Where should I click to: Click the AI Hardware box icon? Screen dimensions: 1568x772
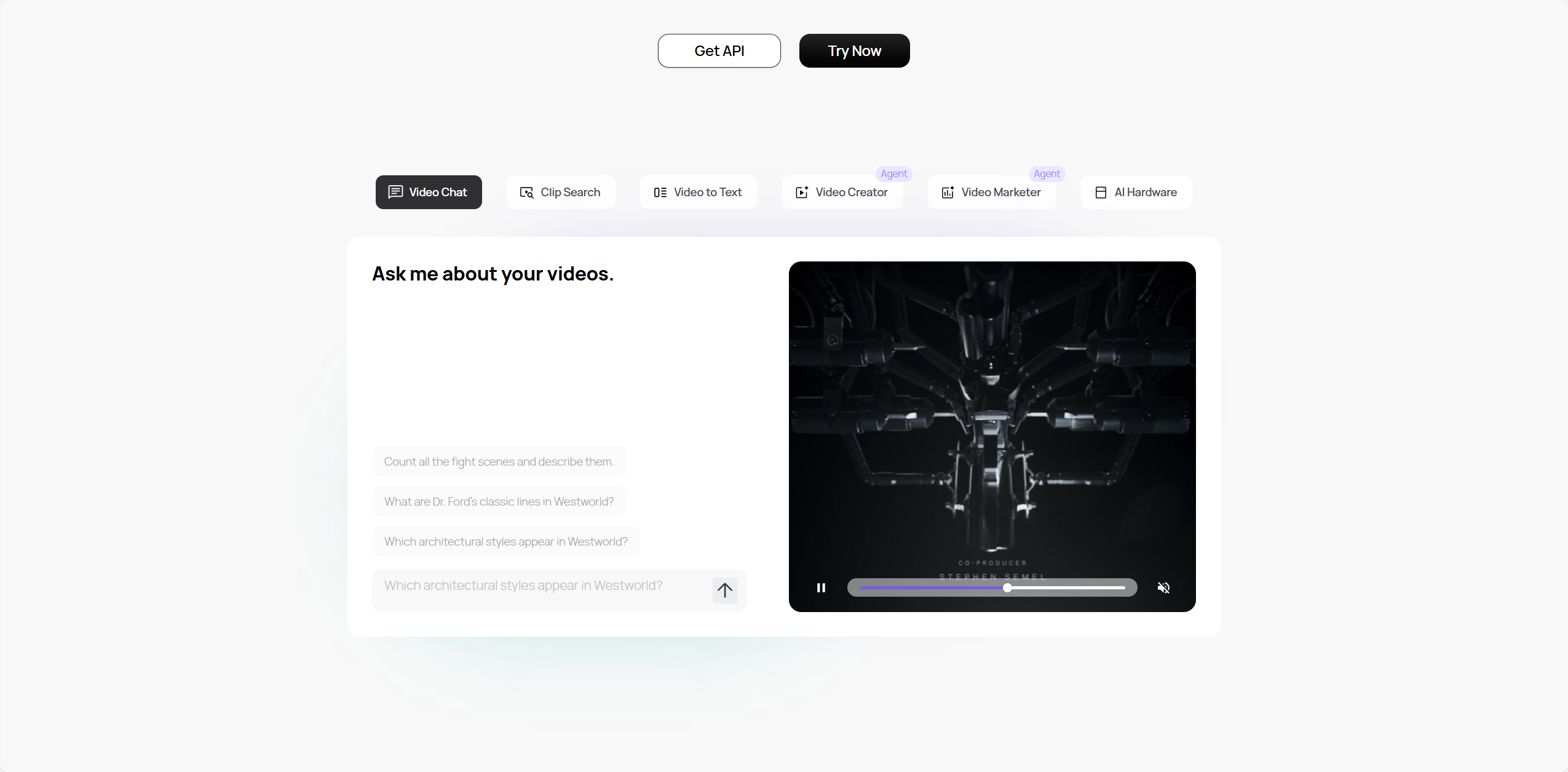click(x=1101, y=193)
